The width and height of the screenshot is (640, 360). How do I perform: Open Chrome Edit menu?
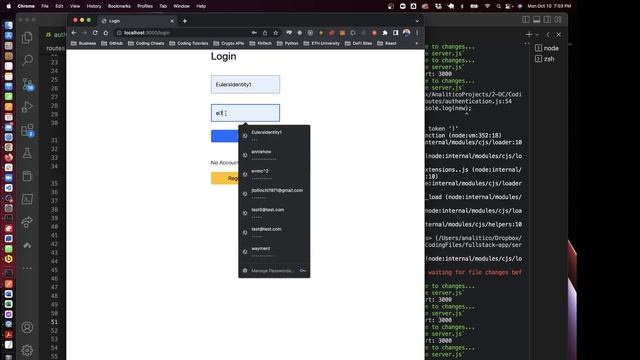pos(59,6)
